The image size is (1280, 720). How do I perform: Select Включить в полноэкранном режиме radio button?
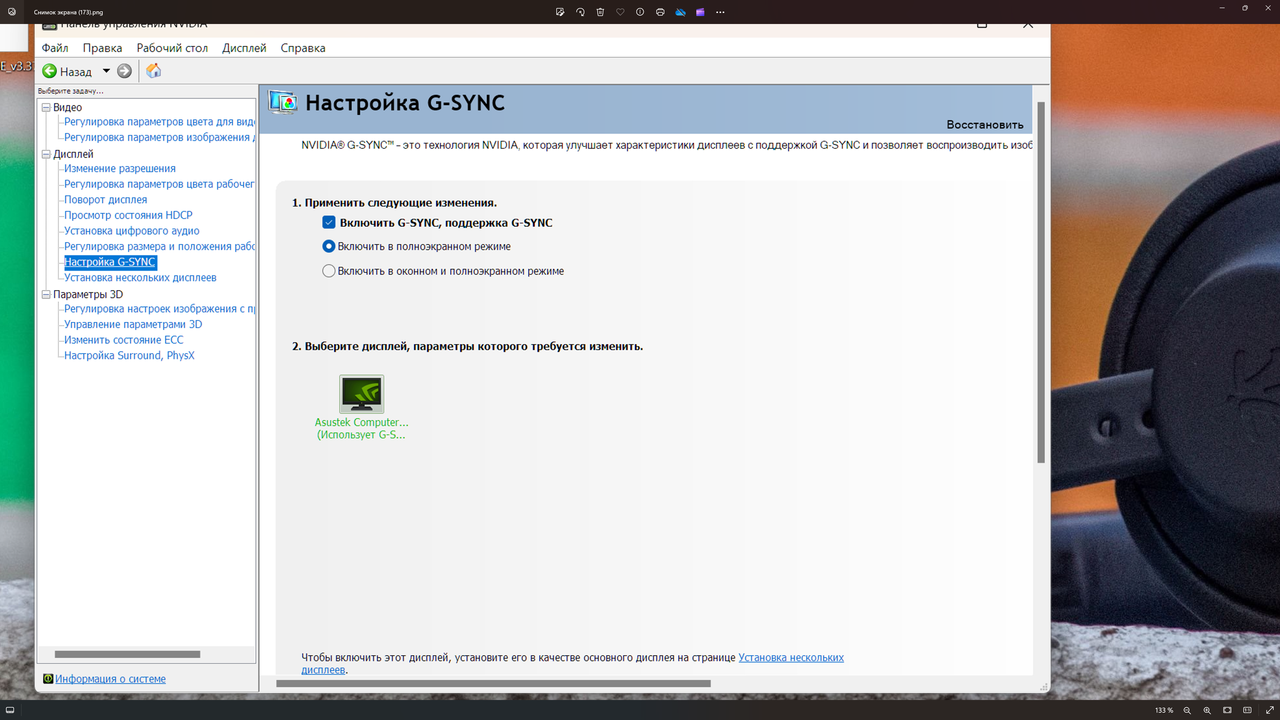coord(329,246)
